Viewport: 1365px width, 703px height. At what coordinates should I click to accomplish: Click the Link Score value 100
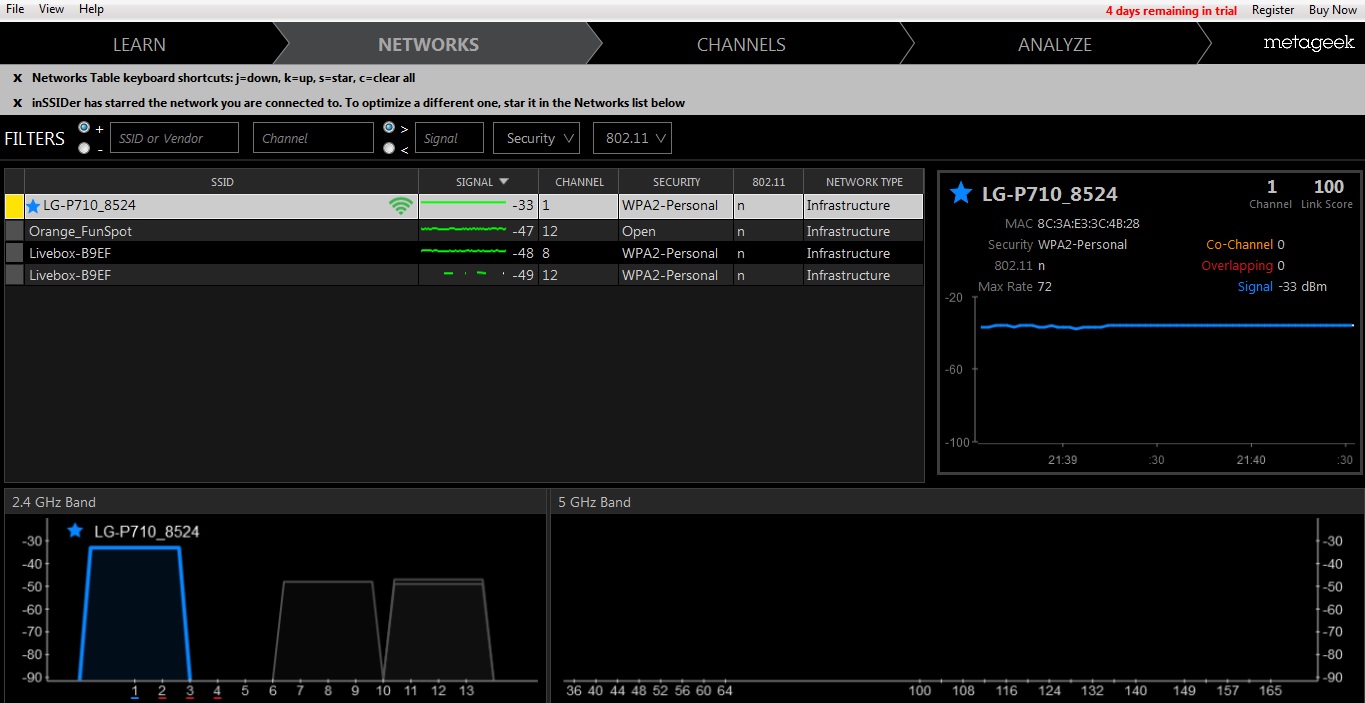[1329, 187]
